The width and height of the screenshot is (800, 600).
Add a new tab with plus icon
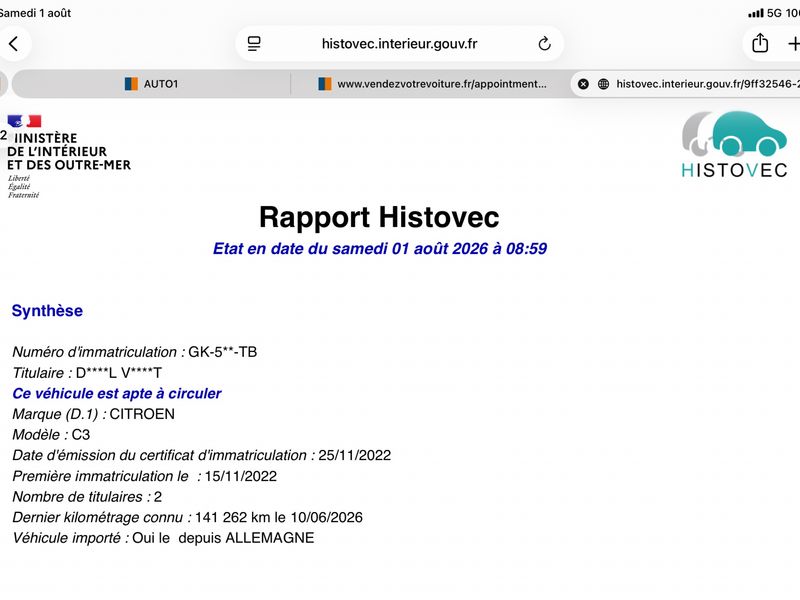(x=794, y=44)
